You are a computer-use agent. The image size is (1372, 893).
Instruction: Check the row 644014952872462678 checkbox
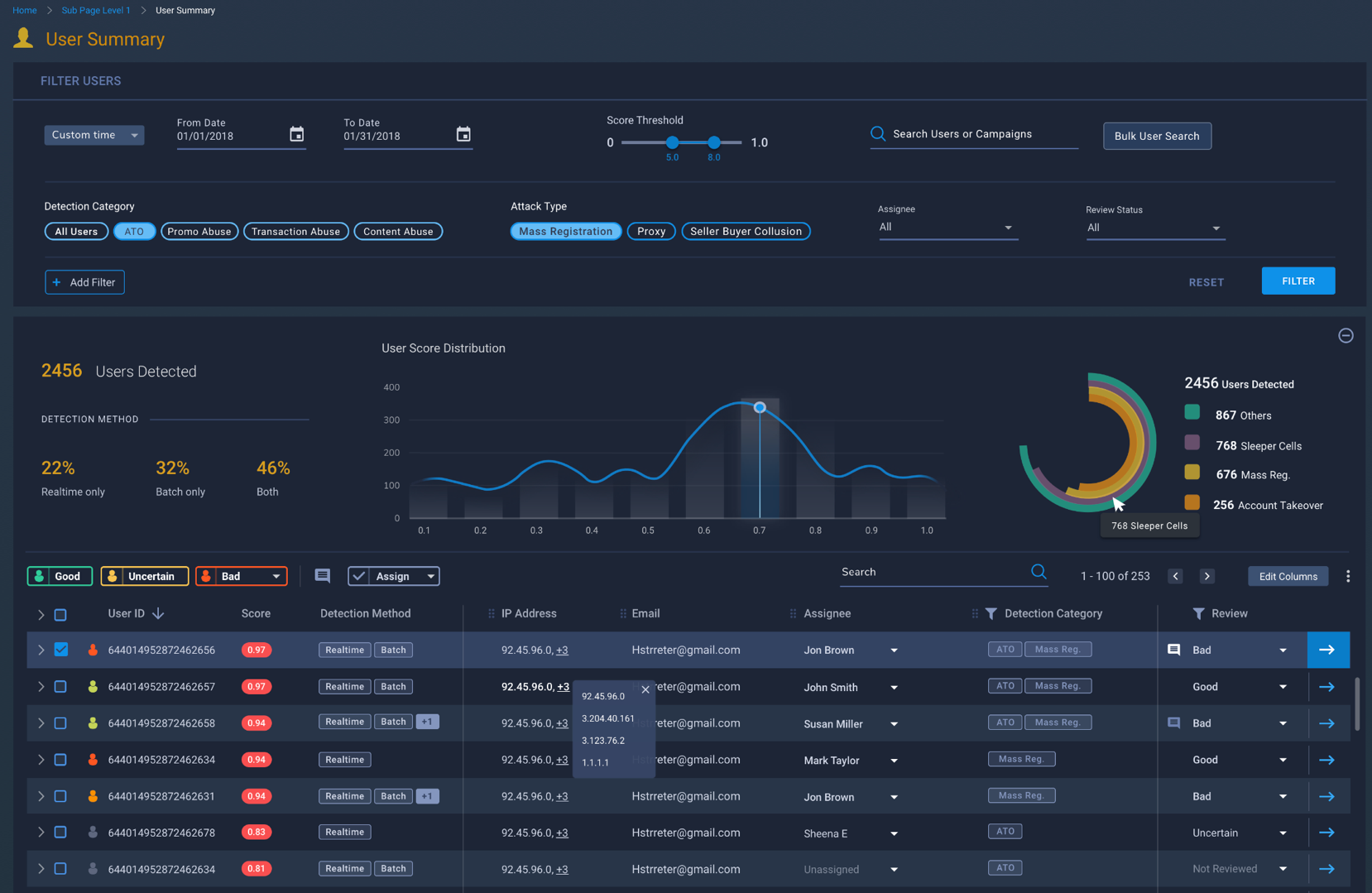pos(60,832)
